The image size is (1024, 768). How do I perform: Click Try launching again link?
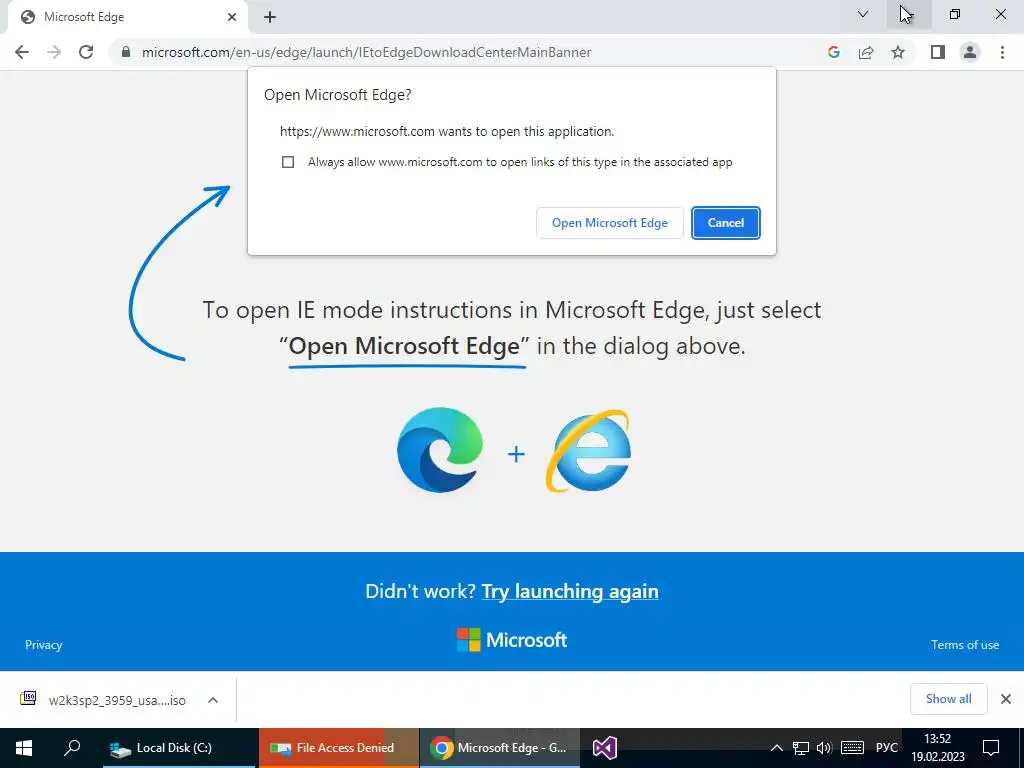coord(570,591)
